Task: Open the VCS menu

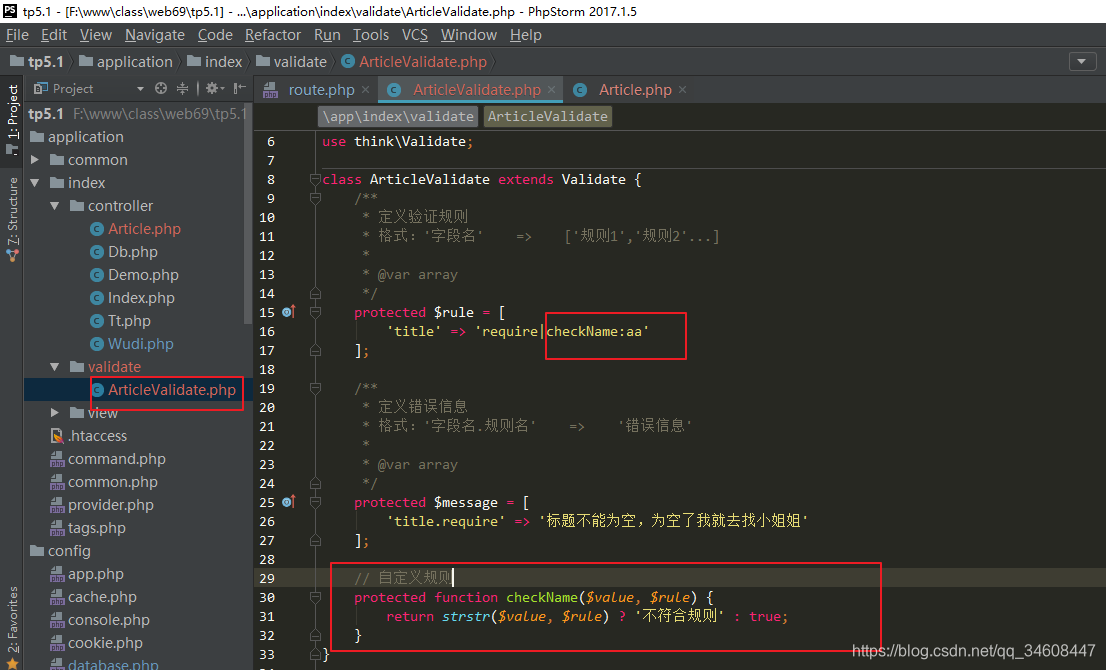Action: point(415,35)
